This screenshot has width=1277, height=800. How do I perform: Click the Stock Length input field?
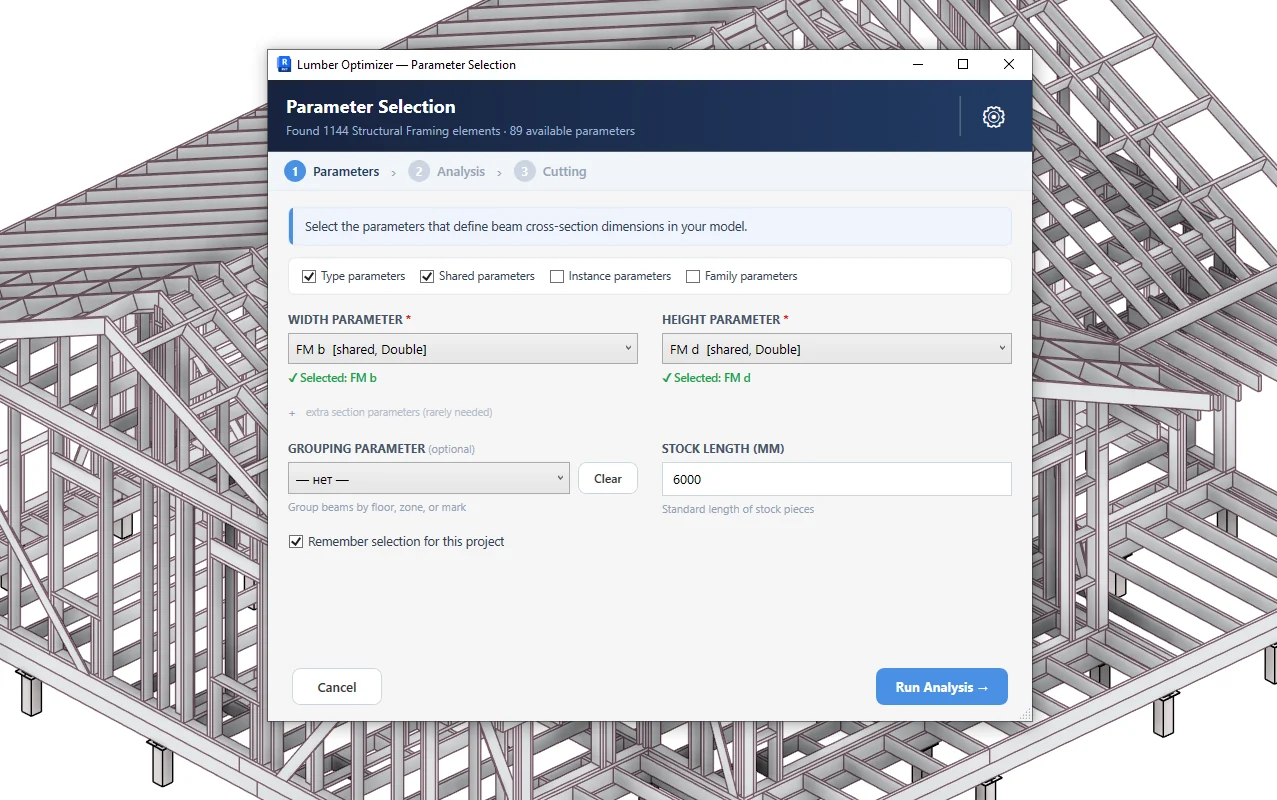837,479
